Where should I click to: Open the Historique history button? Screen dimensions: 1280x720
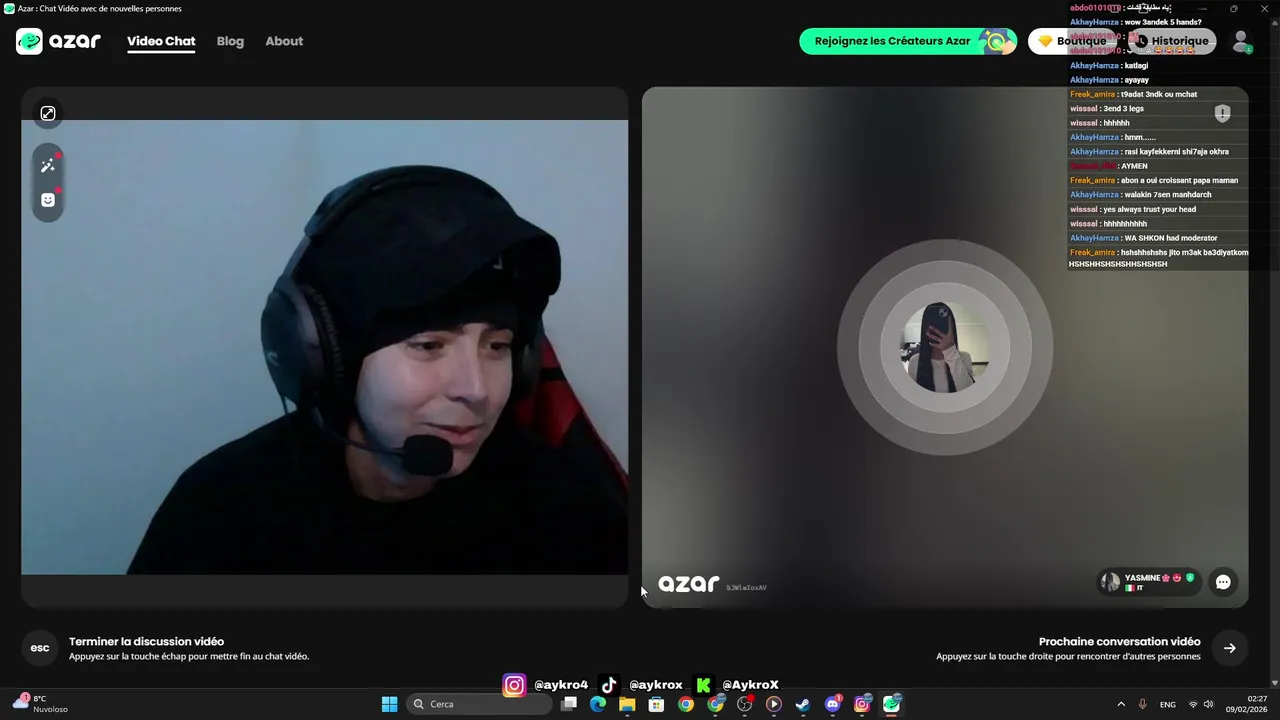click(1171, 41)
